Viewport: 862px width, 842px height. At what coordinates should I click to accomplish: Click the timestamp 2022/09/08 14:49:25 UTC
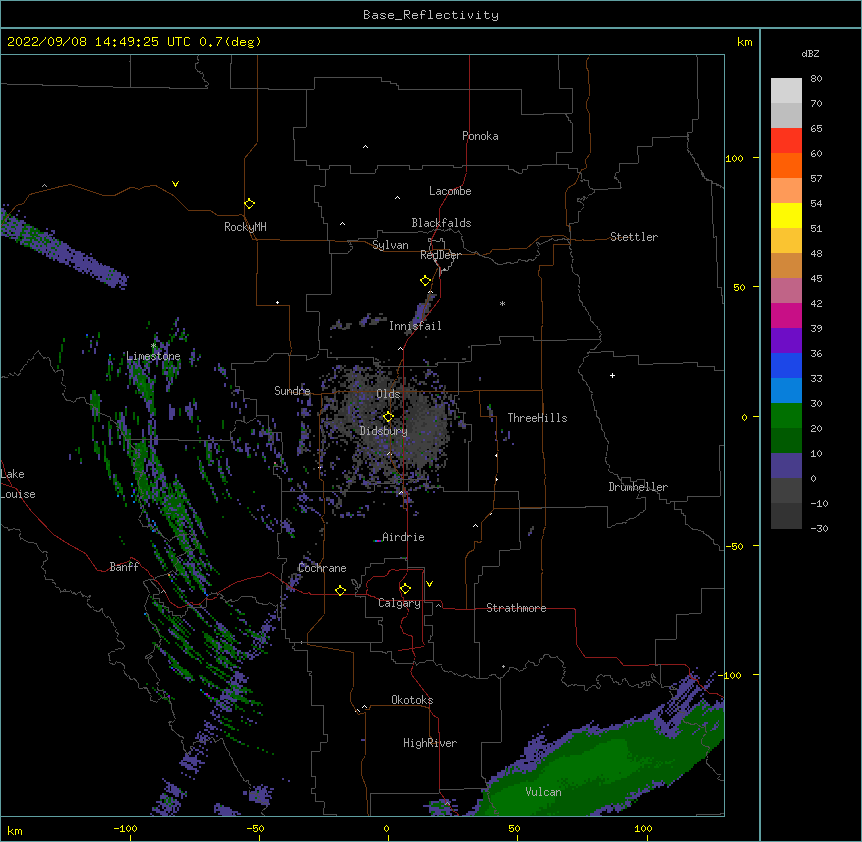[99, 42]
